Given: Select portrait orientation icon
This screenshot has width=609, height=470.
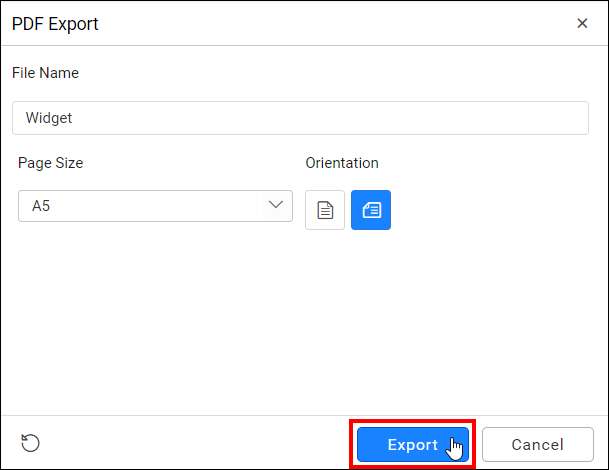Looking at the screenshot, I should pos(325,210).
